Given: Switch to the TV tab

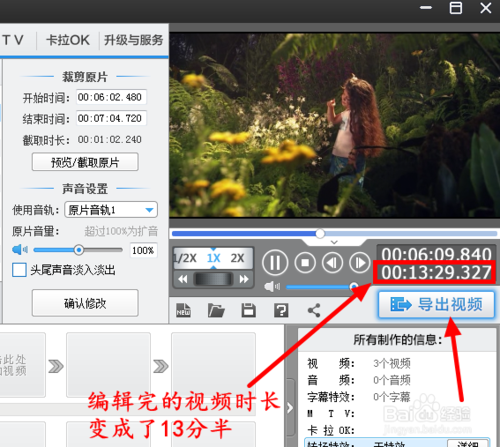Looking at the screenshot, I should 13,40.
